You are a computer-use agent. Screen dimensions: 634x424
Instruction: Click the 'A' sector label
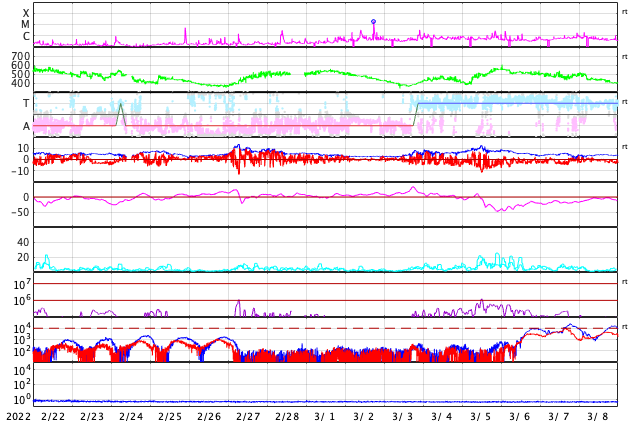(x=26, y=127)
